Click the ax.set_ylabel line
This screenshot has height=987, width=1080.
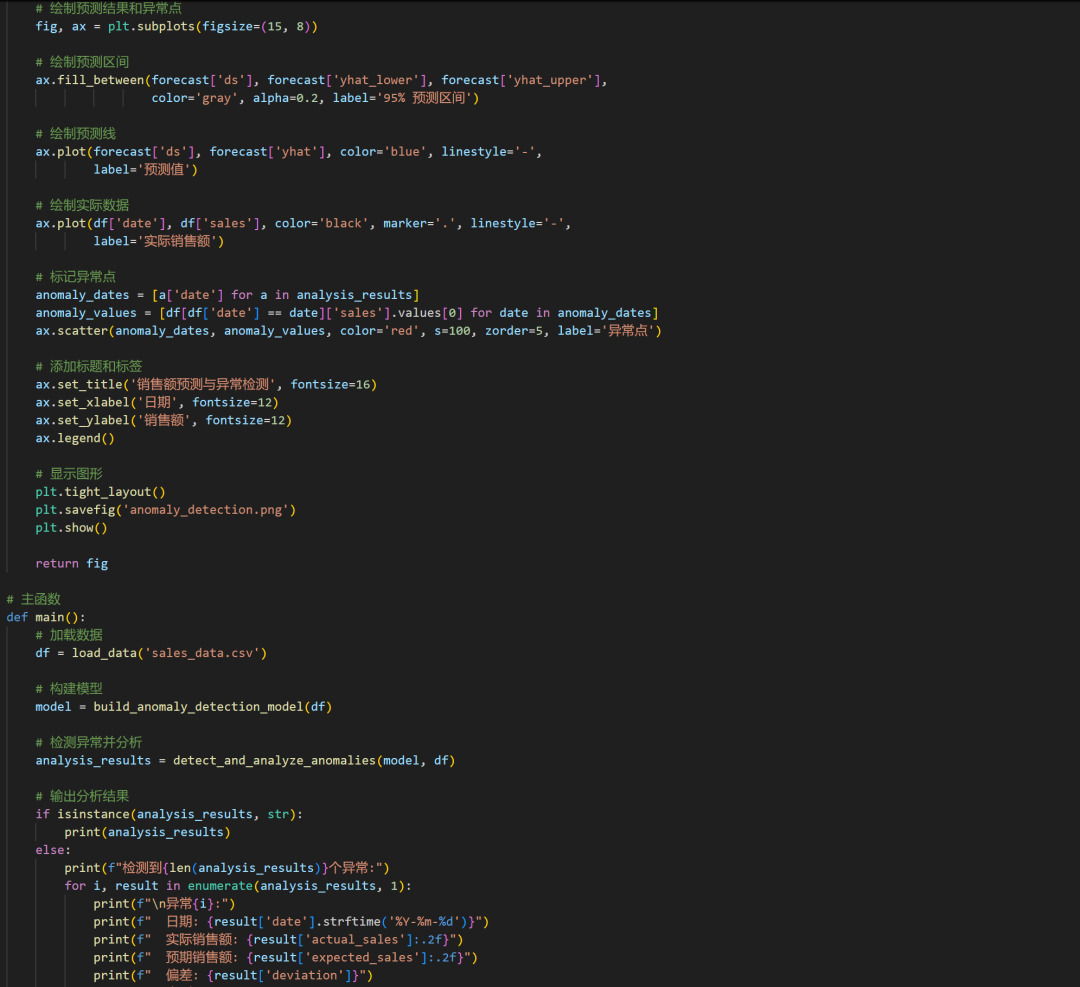click(163, 420)
